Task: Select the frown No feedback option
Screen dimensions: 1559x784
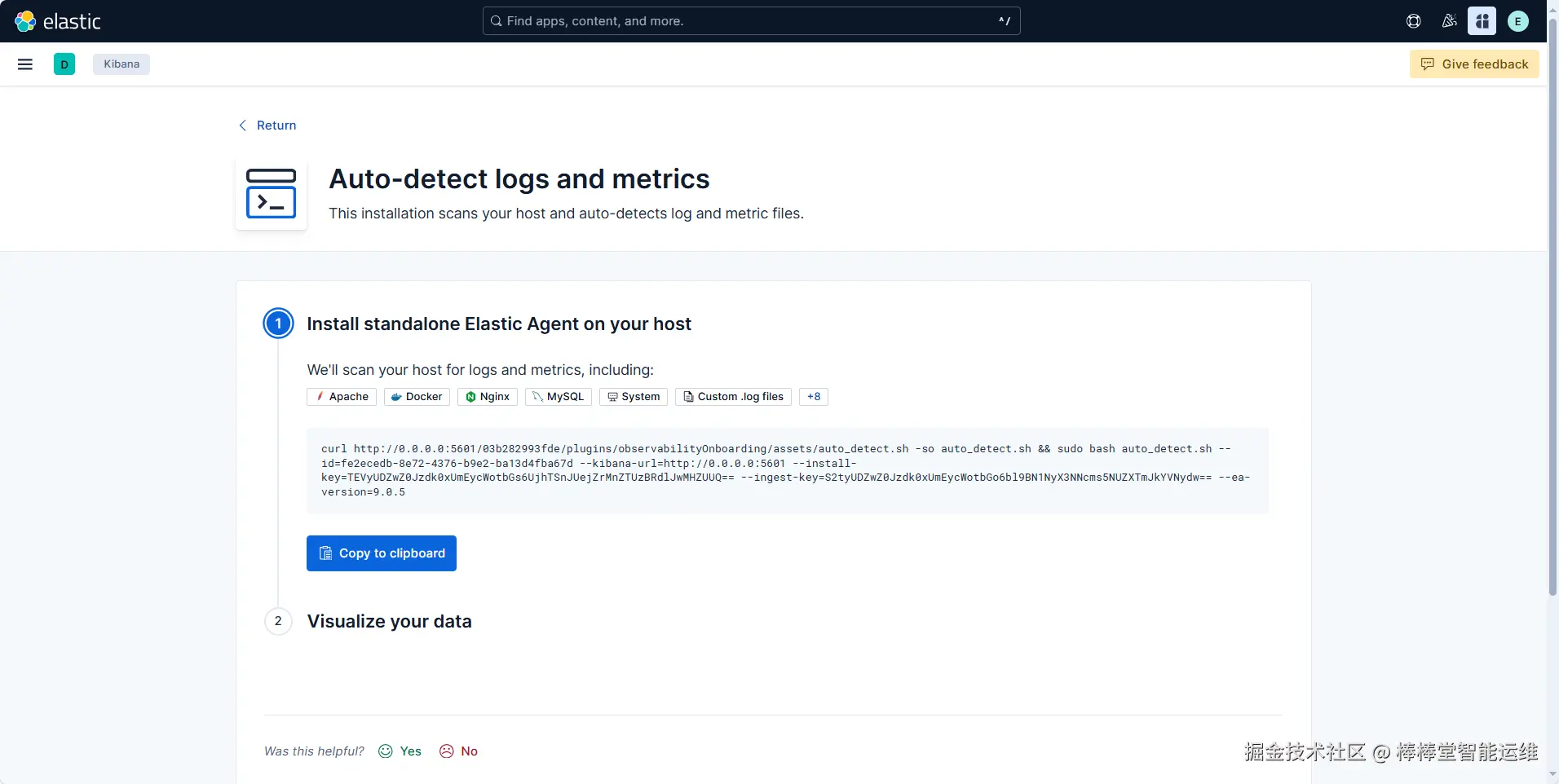Action: point(459,751)
